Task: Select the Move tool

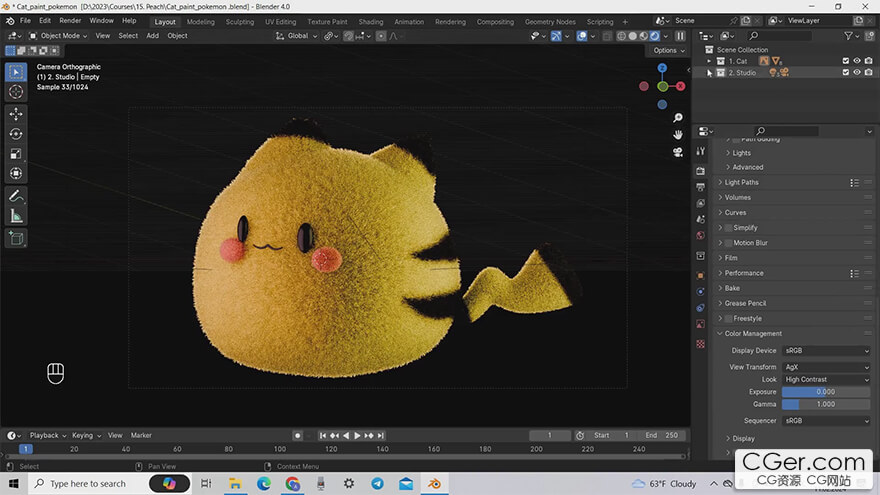Action: tap(16, 114)
